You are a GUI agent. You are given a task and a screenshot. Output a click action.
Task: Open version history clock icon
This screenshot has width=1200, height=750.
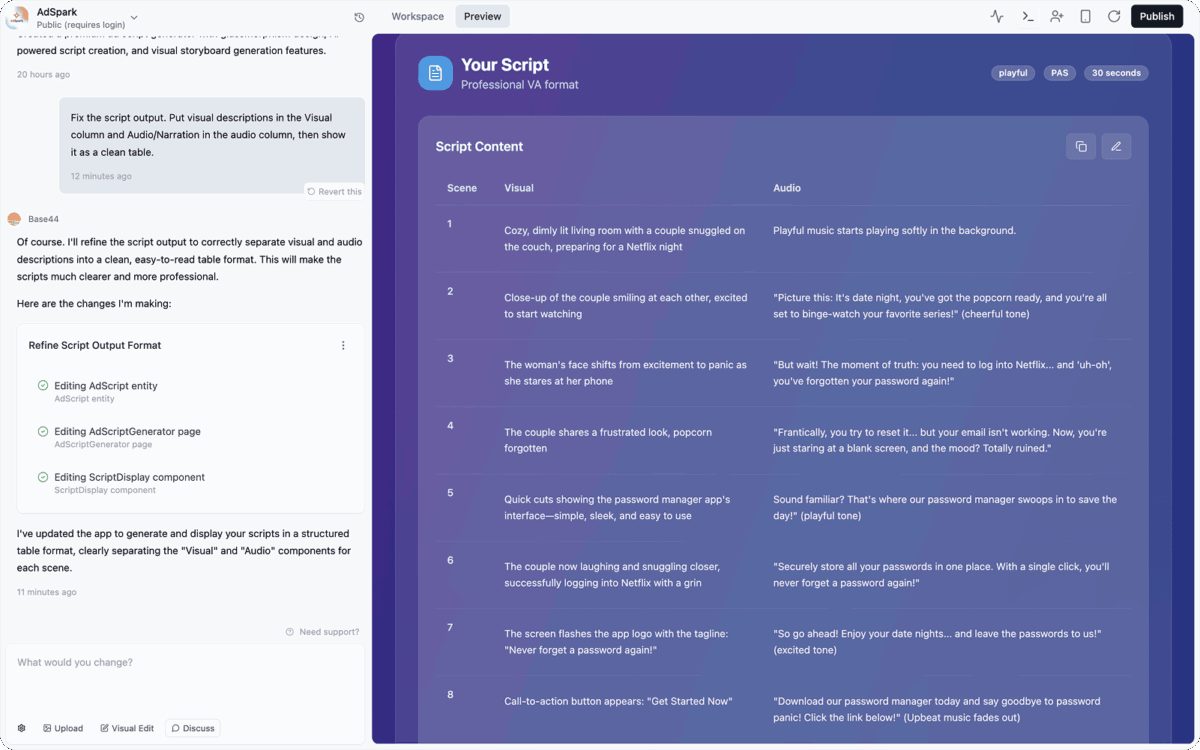pos(359,17)
